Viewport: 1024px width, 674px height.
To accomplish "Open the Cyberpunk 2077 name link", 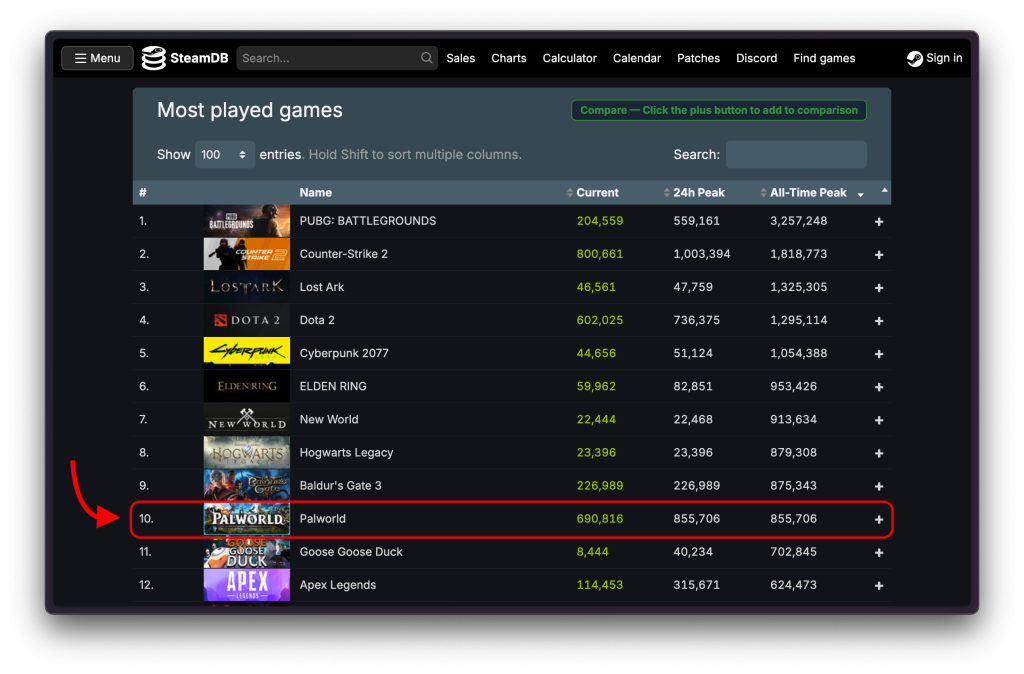I will 344,353.
